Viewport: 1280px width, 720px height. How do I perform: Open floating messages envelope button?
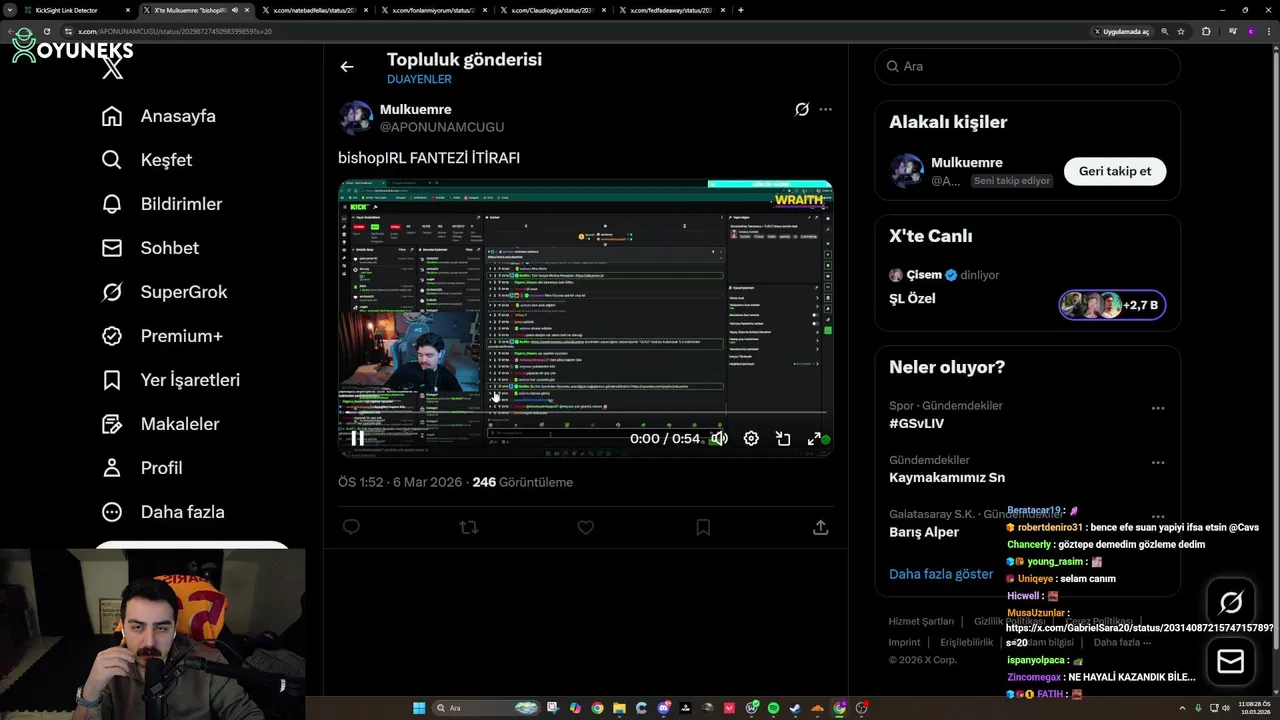[x=1231, y=661]
